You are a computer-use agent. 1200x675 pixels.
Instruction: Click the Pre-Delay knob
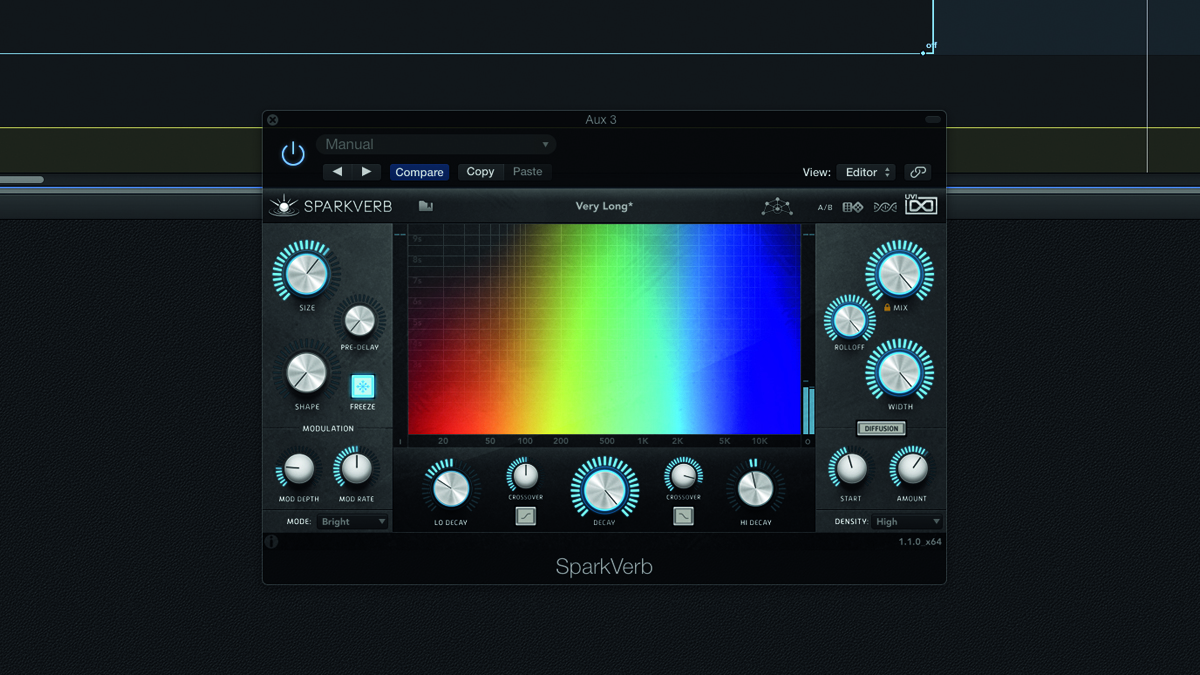pyautogui.click(x=359, y=321)
